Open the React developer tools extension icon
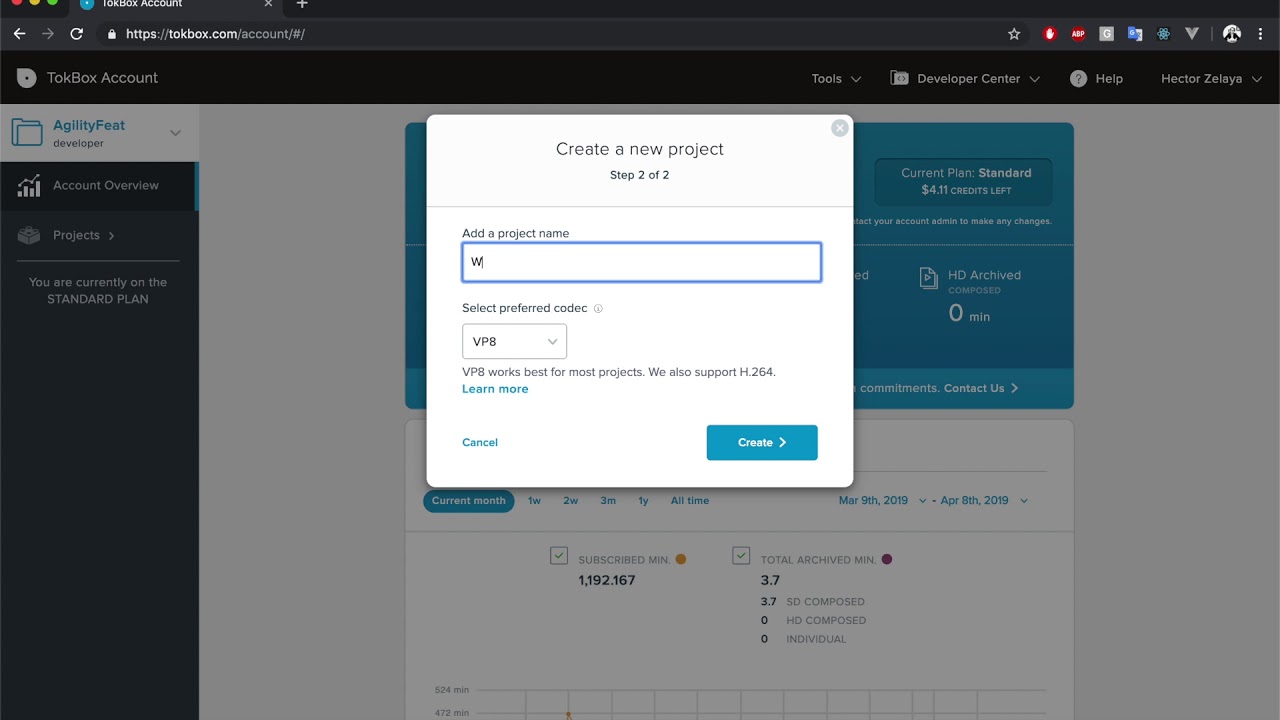Image resolution: width=1280 pixels, height=720 pixels. [x=1163, y=34]
